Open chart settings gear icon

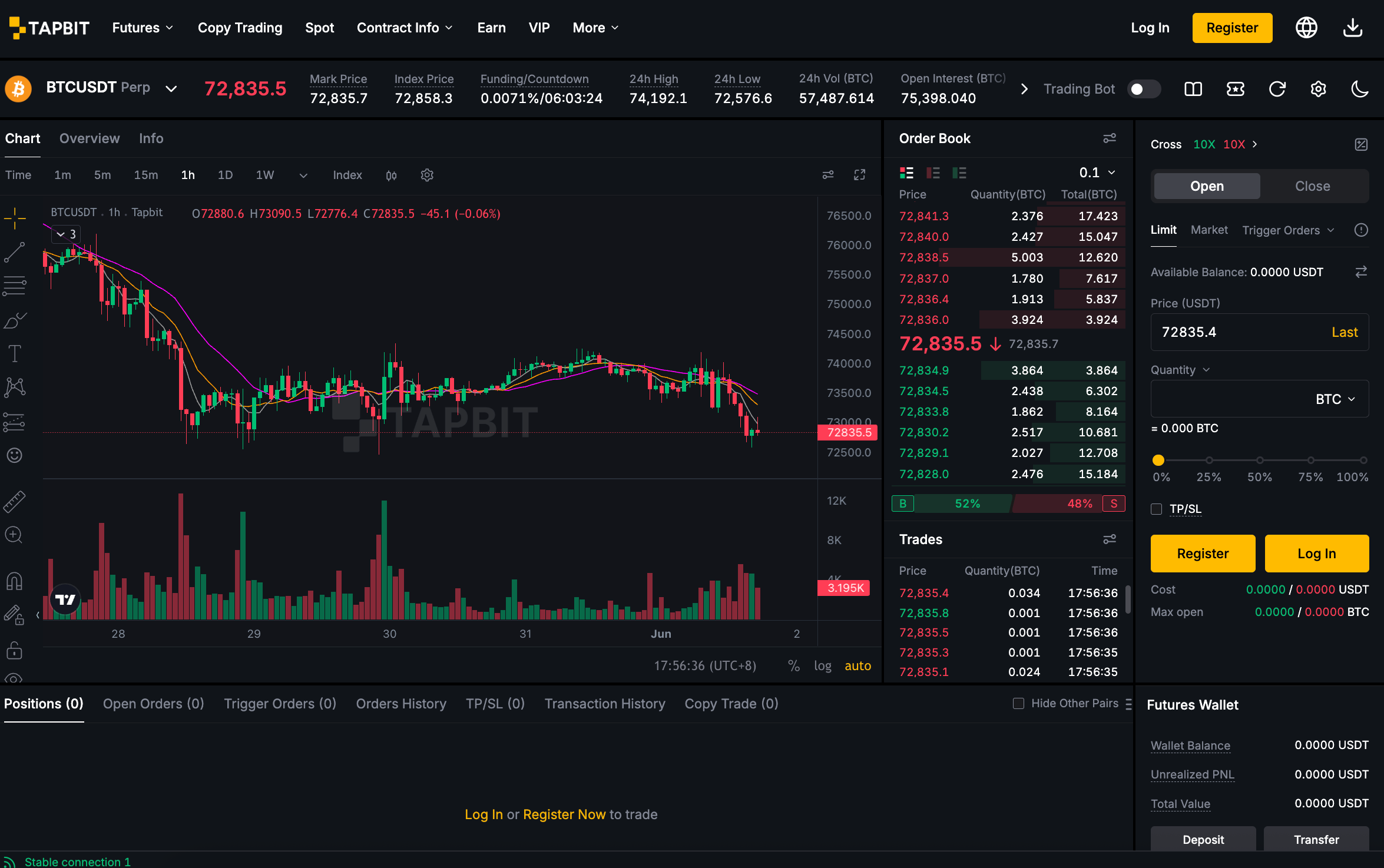click(427, 175)
